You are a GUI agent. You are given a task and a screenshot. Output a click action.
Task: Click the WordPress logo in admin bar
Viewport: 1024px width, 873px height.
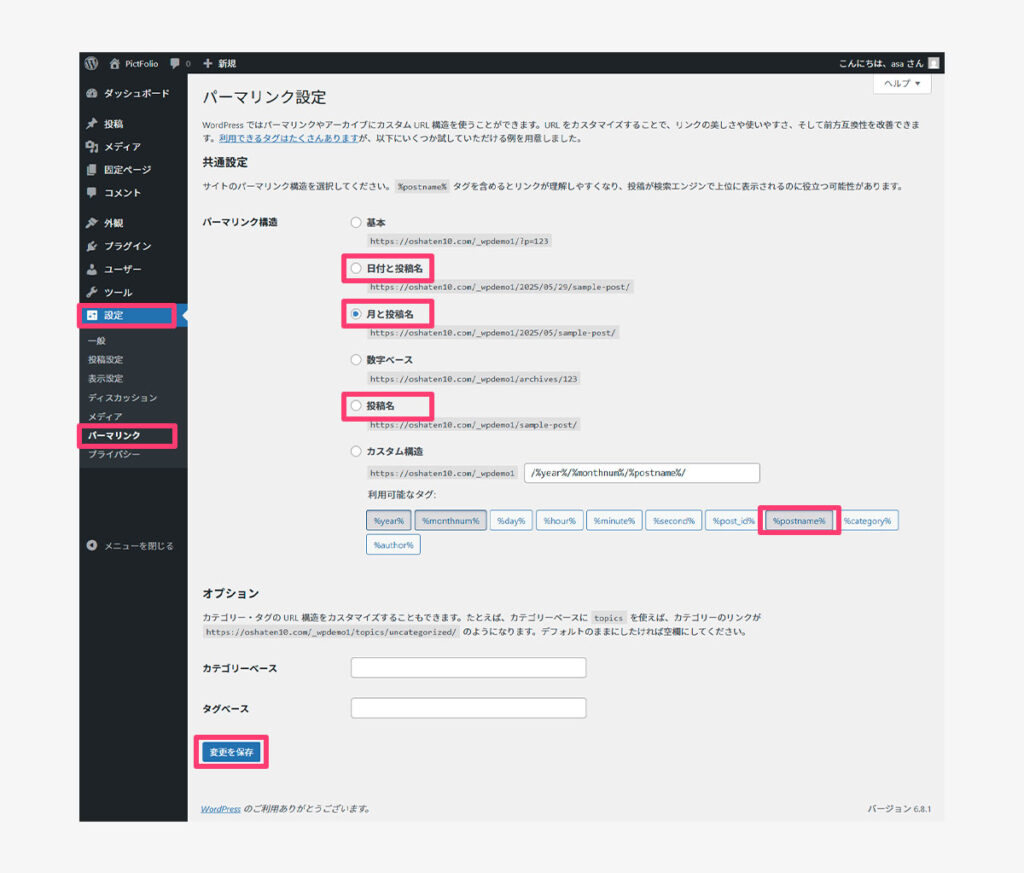[91, 63]
